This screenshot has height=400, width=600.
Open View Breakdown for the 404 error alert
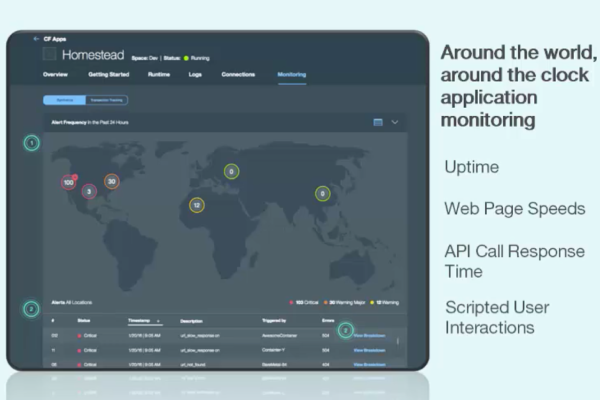point(369,364)
